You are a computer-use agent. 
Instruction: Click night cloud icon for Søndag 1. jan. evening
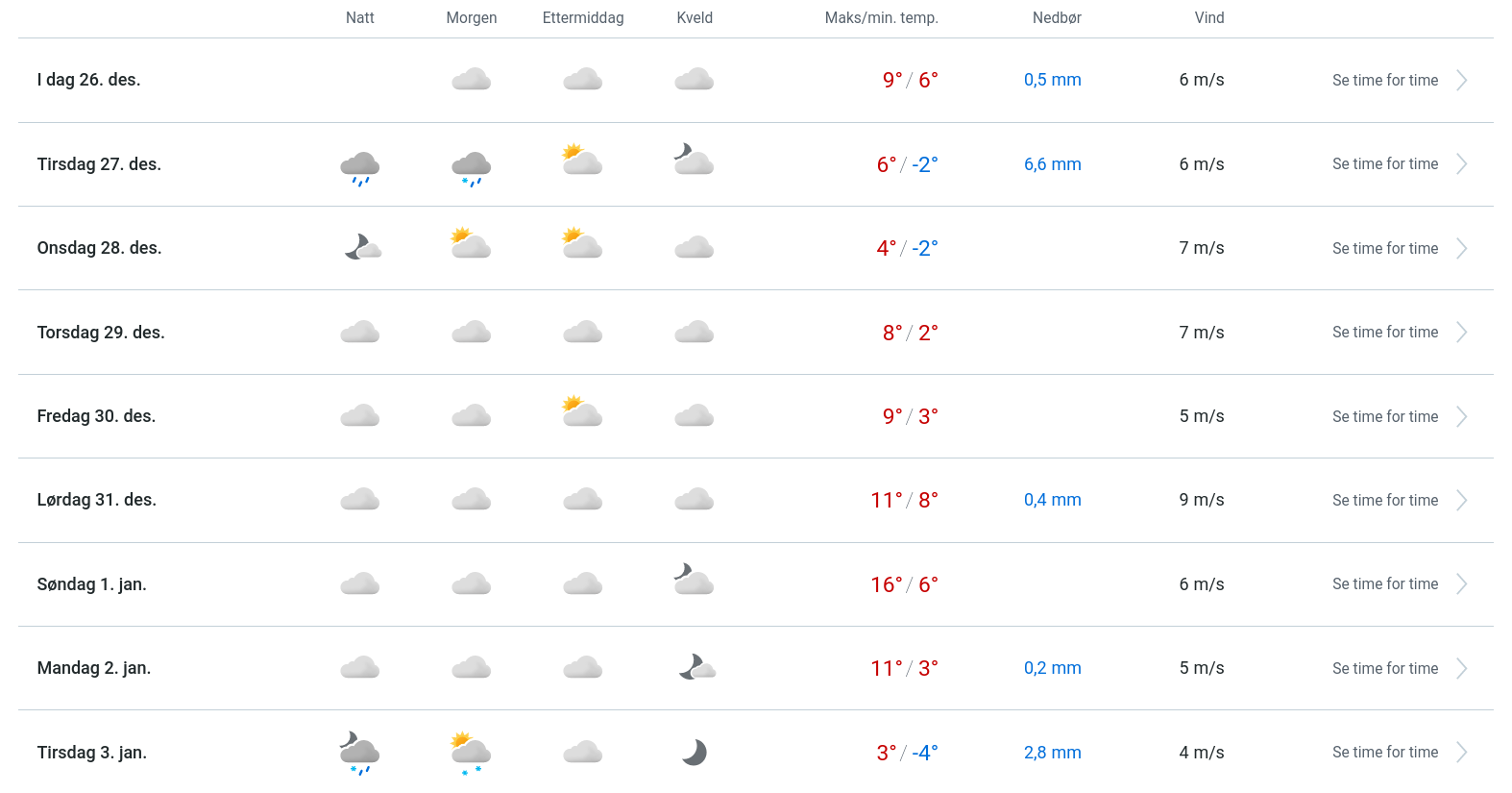pyautogui.click(x=694, y=581)
